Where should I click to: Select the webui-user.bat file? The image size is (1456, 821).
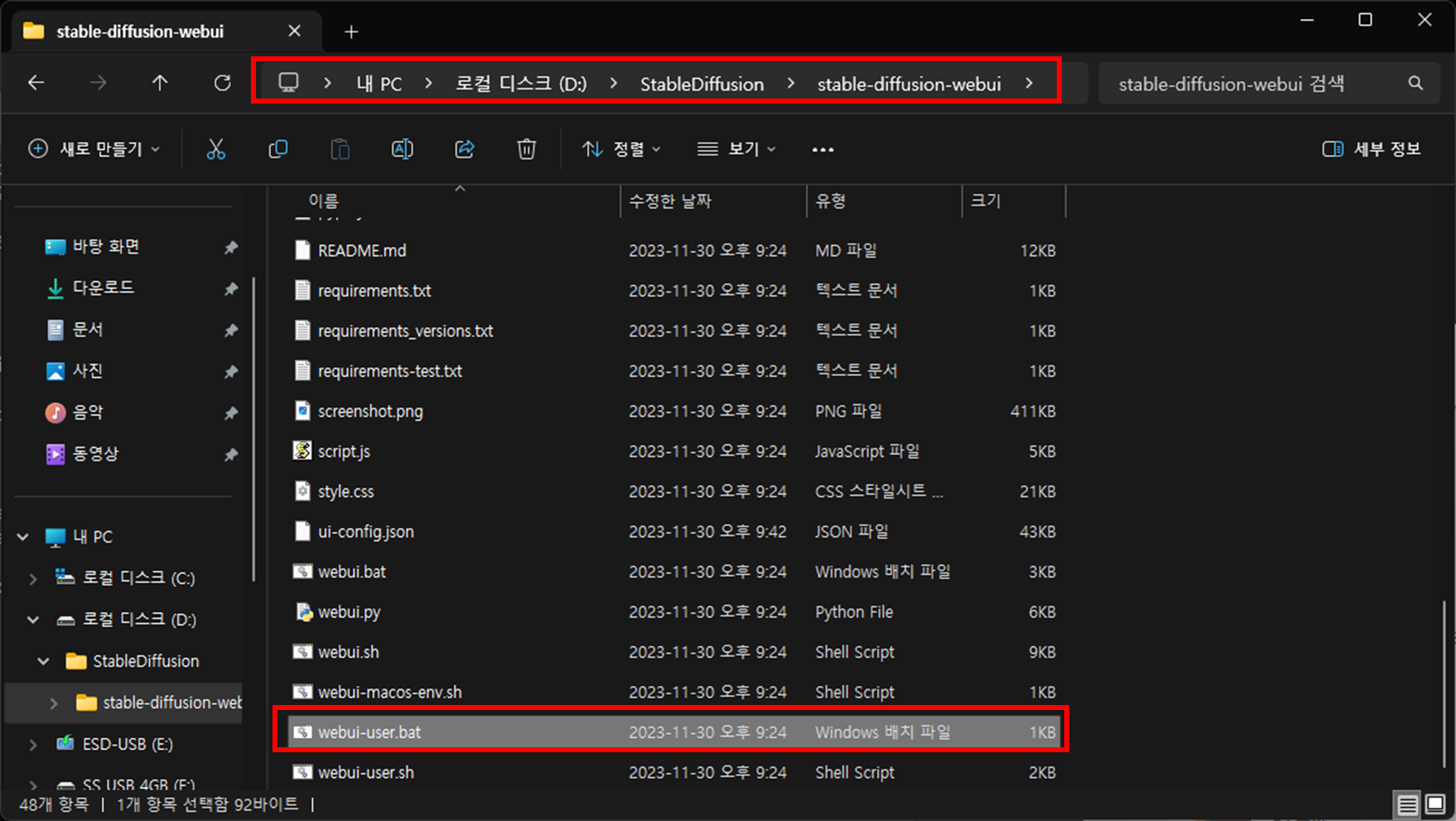point(674,732)
